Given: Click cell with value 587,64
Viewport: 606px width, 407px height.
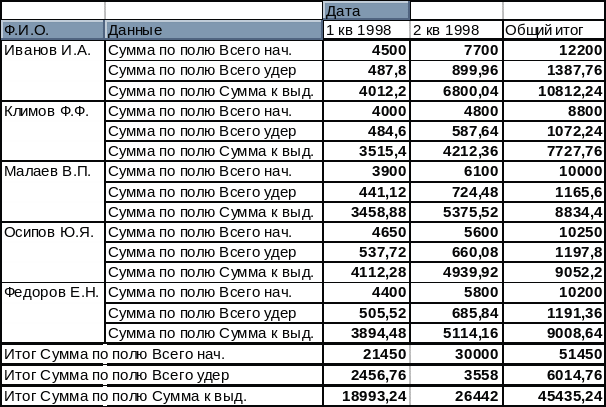Looking at the screenshot, I should click(456, 131).
